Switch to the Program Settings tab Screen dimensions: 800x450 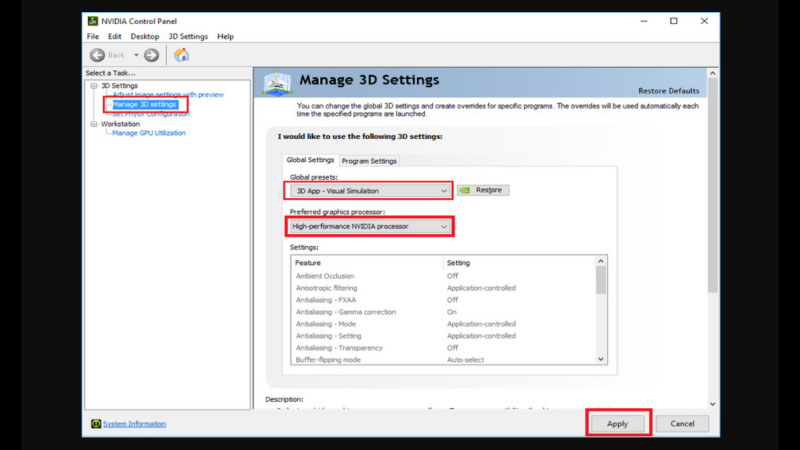(x=369, y=161)
